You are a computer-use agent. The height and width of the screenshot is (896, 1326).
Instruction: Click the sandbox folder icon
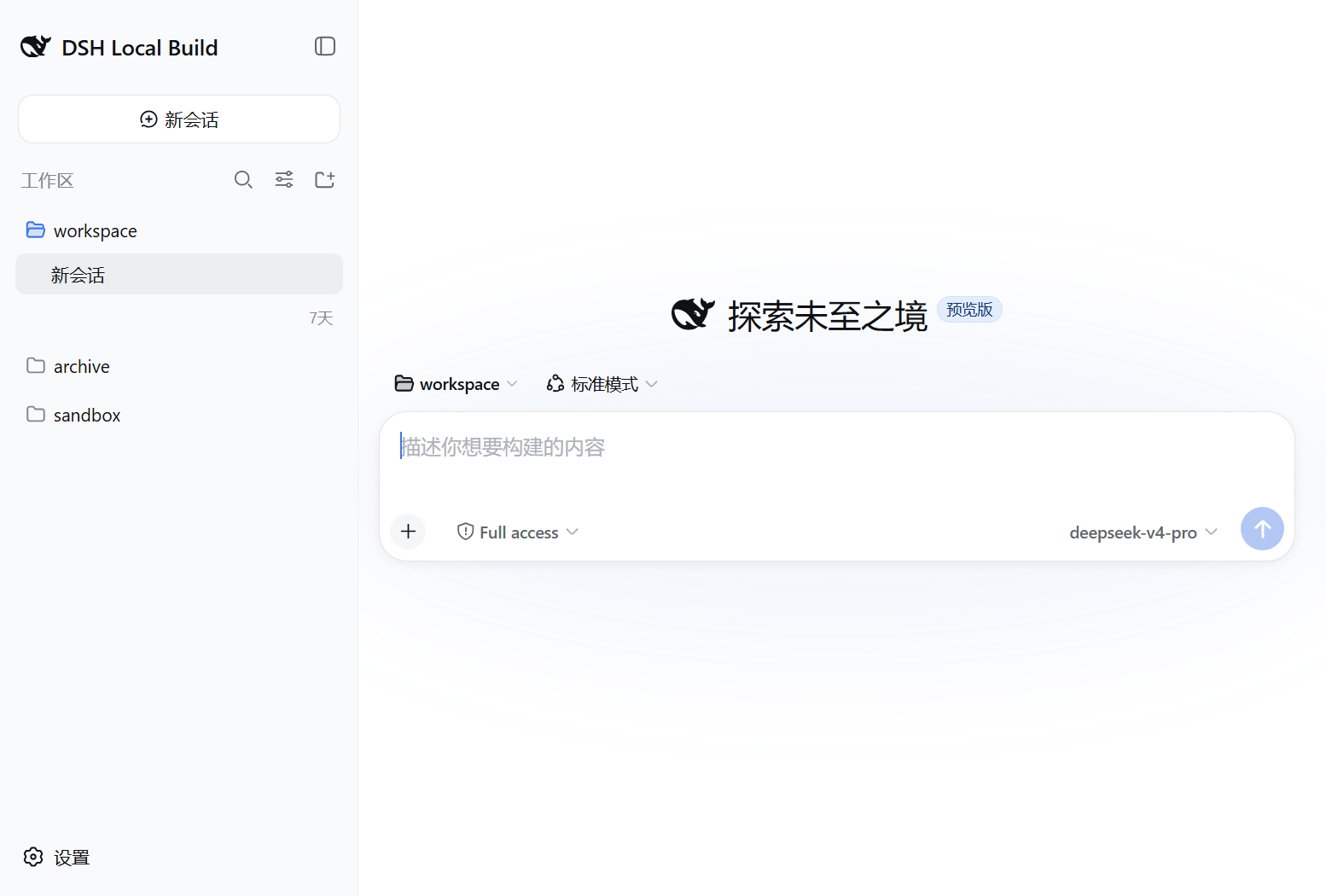coord(36,414)
